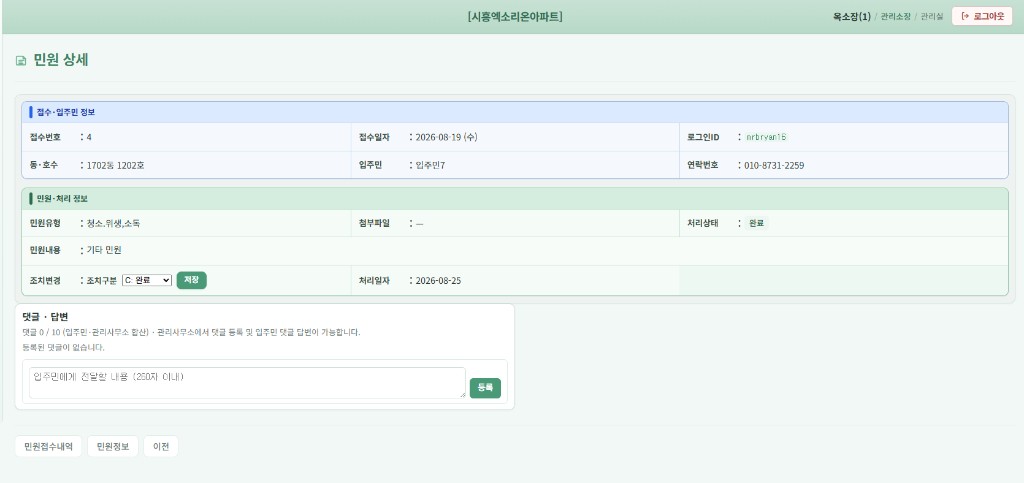The image size is (1024, 483).
Task: Click the 등록 comment button
Action: click(x=485, y=388)
